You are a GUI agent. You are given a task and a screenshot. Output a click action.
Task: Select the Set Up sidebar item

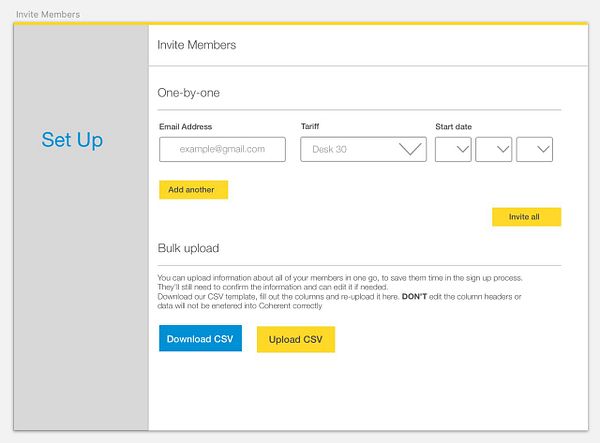point(72,140)
